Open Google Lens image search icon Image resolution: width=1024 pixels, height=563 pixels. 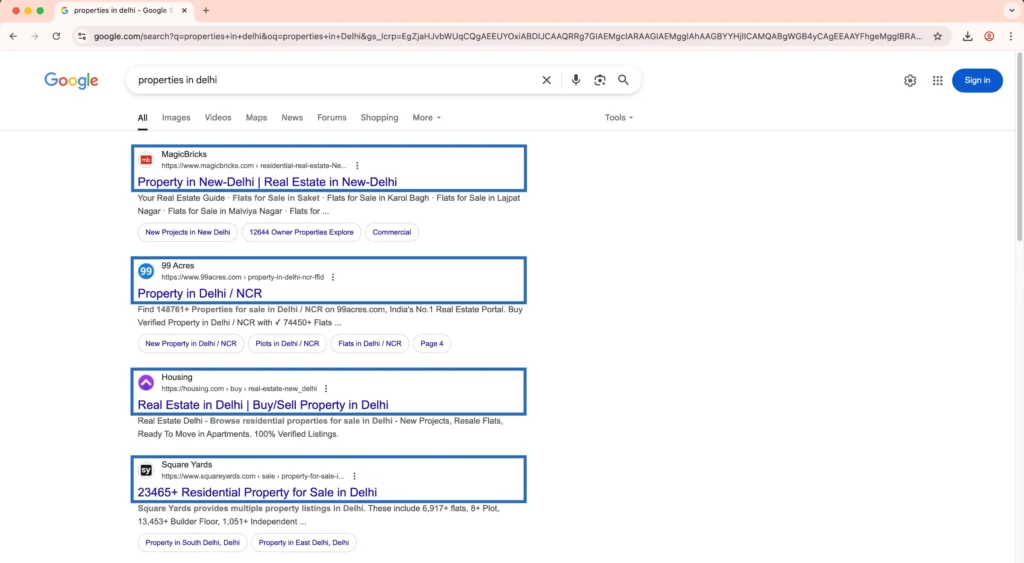point(600,80)
